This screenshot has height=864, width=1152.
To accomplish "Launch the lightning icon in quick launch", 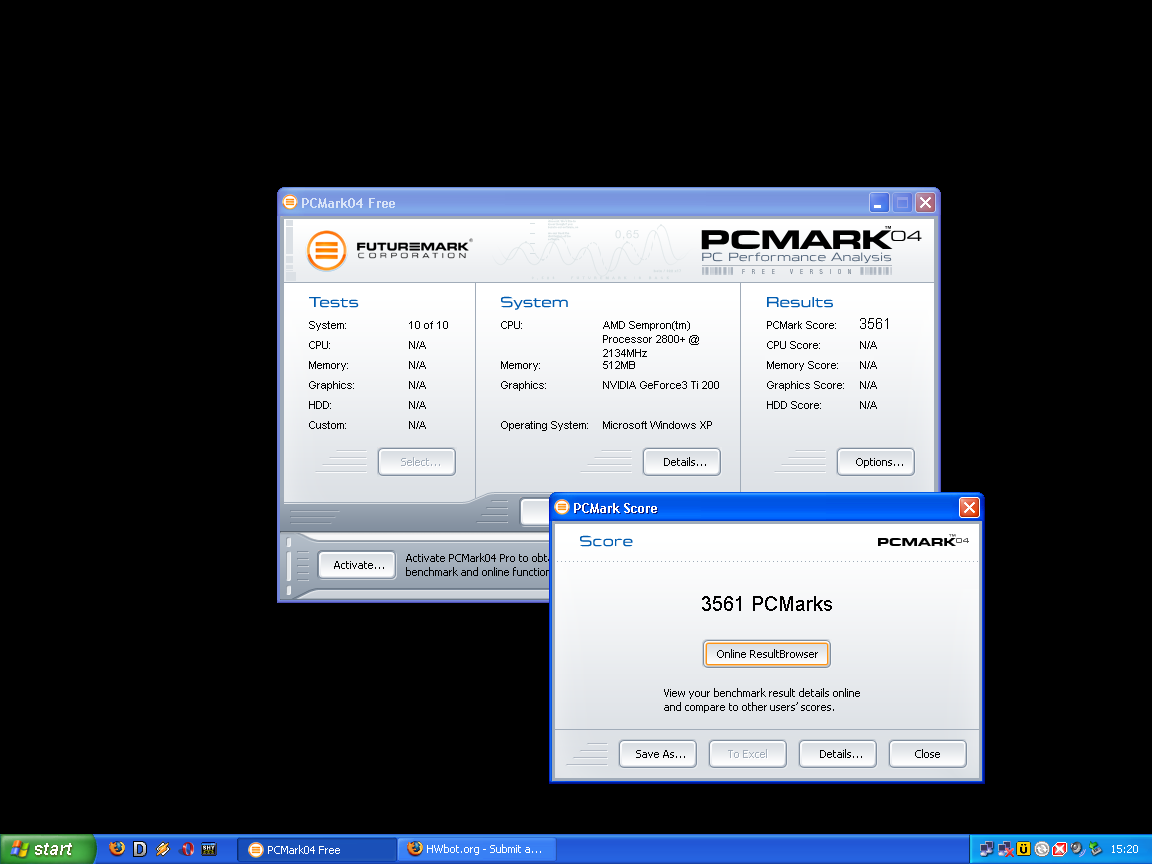I will coord(163,849).
